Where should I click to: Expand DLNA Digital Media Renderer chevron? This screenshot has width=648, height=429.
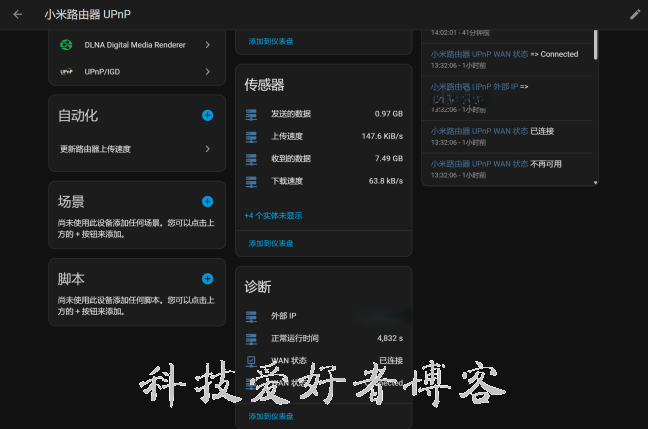point(207,45)
